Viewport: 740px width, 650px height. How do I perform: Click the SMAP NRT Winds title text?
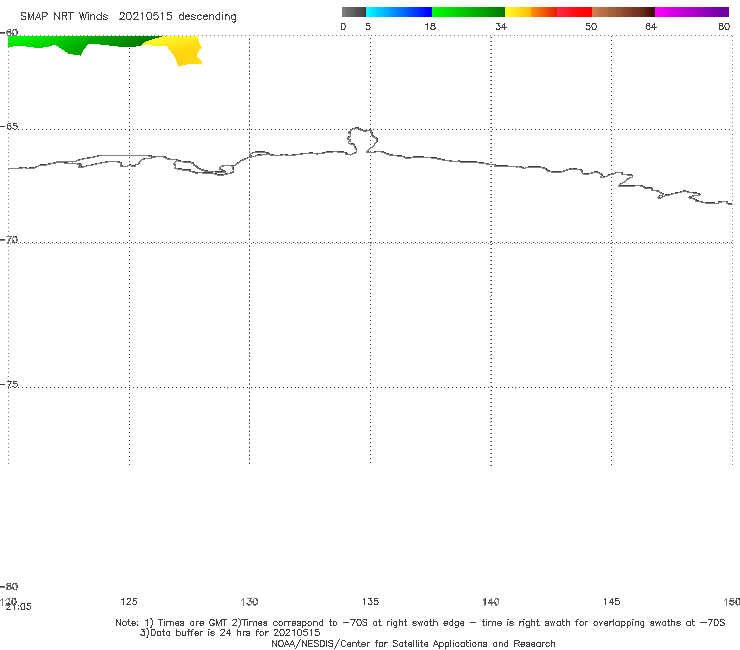click(128, 16)
